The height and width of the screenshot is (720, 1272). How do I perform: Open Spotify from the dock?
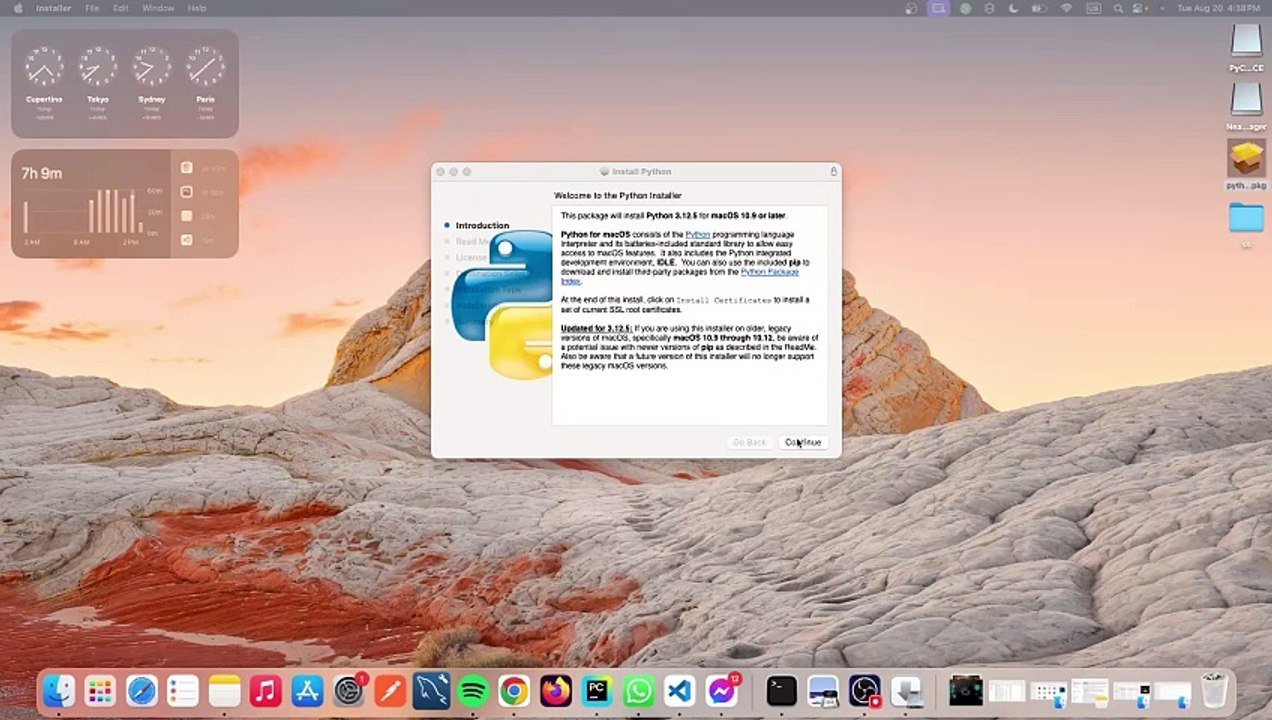(472, 691)
